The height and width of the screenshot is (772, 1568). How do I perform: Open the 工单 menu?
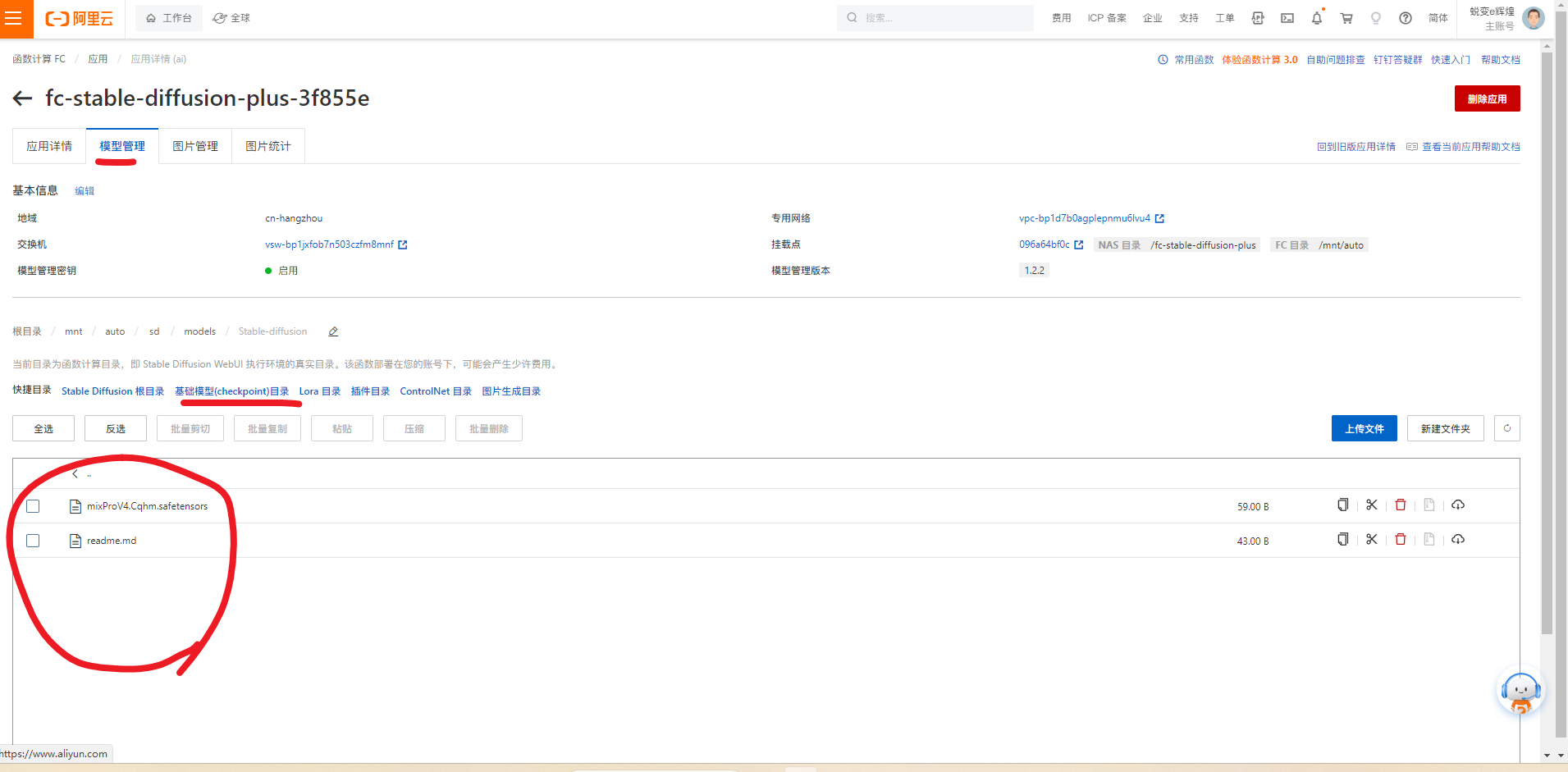tap(1225, 18)
